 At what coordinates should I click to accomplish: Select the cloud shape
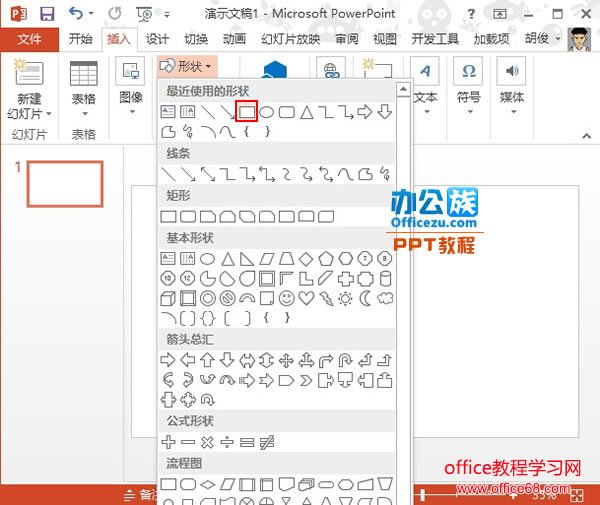pos(385,298)
